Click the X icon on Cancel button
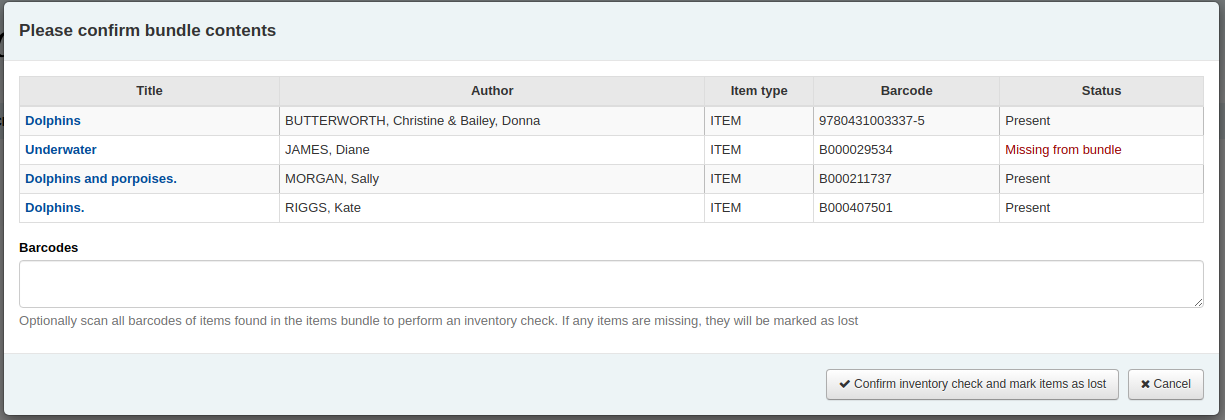 click(x=1145, y=384)
